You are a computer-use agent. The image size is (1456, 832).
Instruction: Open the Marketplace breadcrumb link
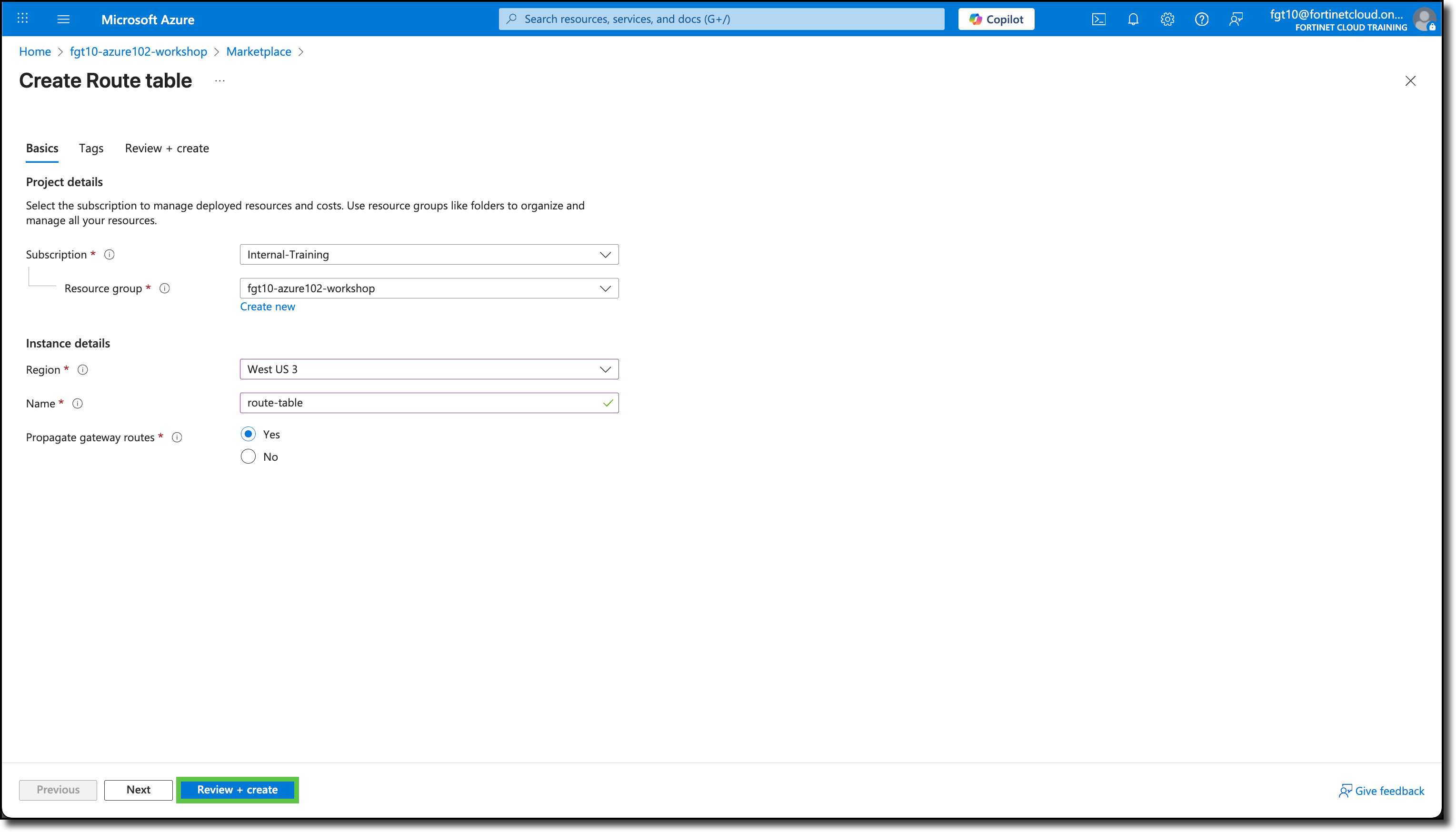(x=259, y=51)
